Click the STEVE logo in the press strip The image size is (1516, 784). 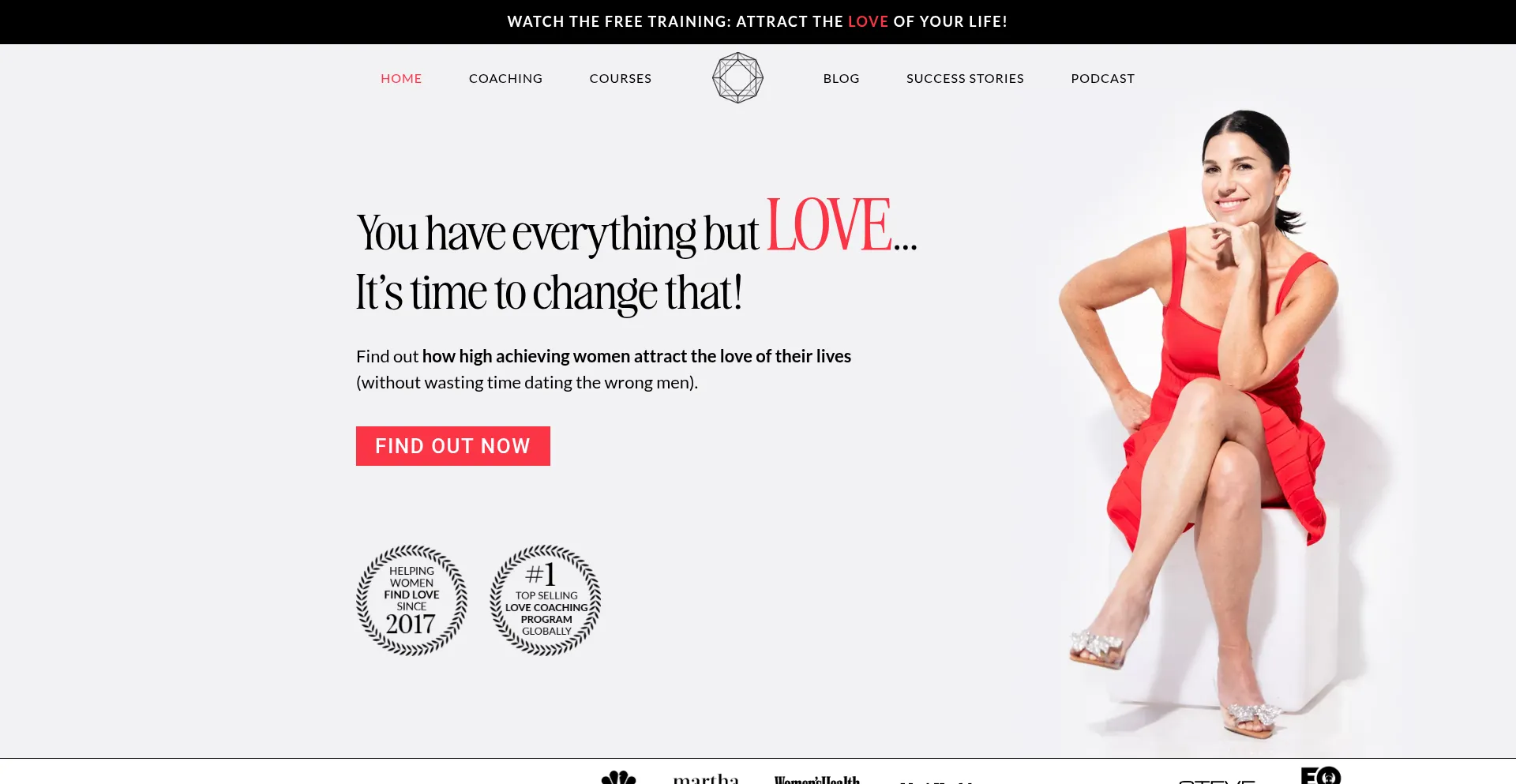[1217, 781]
